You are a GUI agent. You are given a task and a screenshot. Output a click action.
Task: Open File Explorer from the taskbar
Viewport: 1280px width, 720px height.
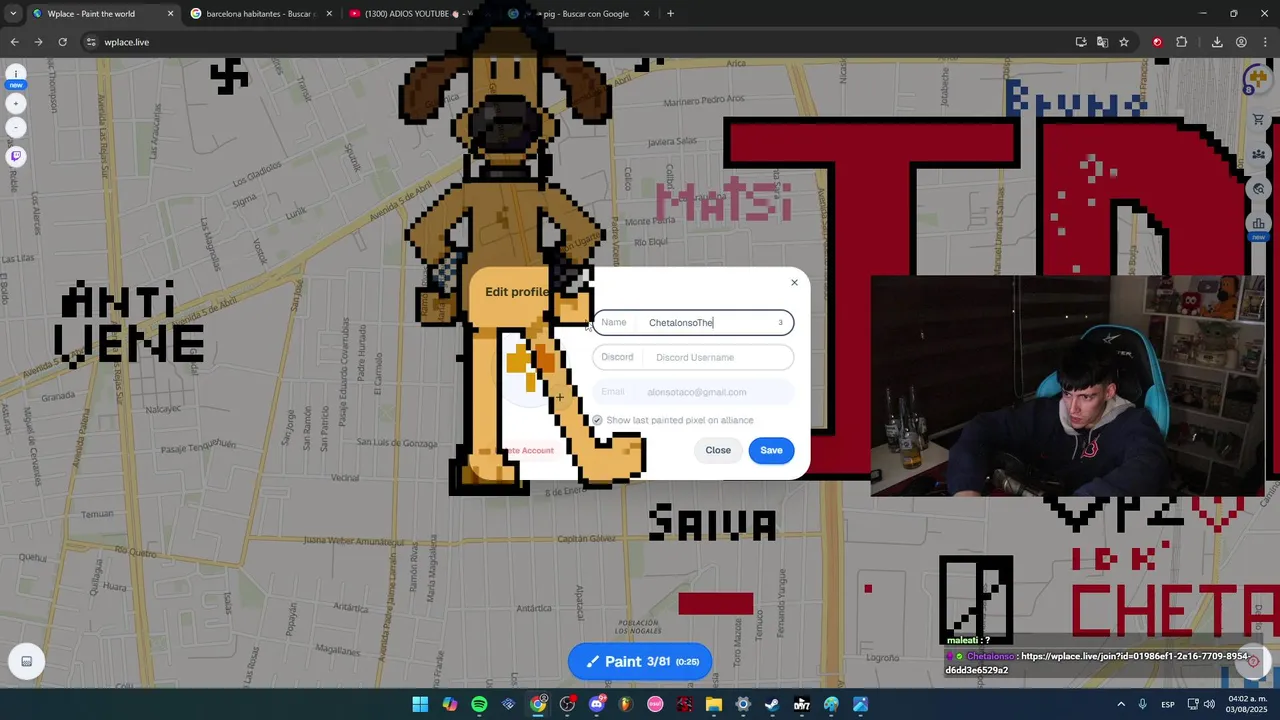tap(714, 704)
